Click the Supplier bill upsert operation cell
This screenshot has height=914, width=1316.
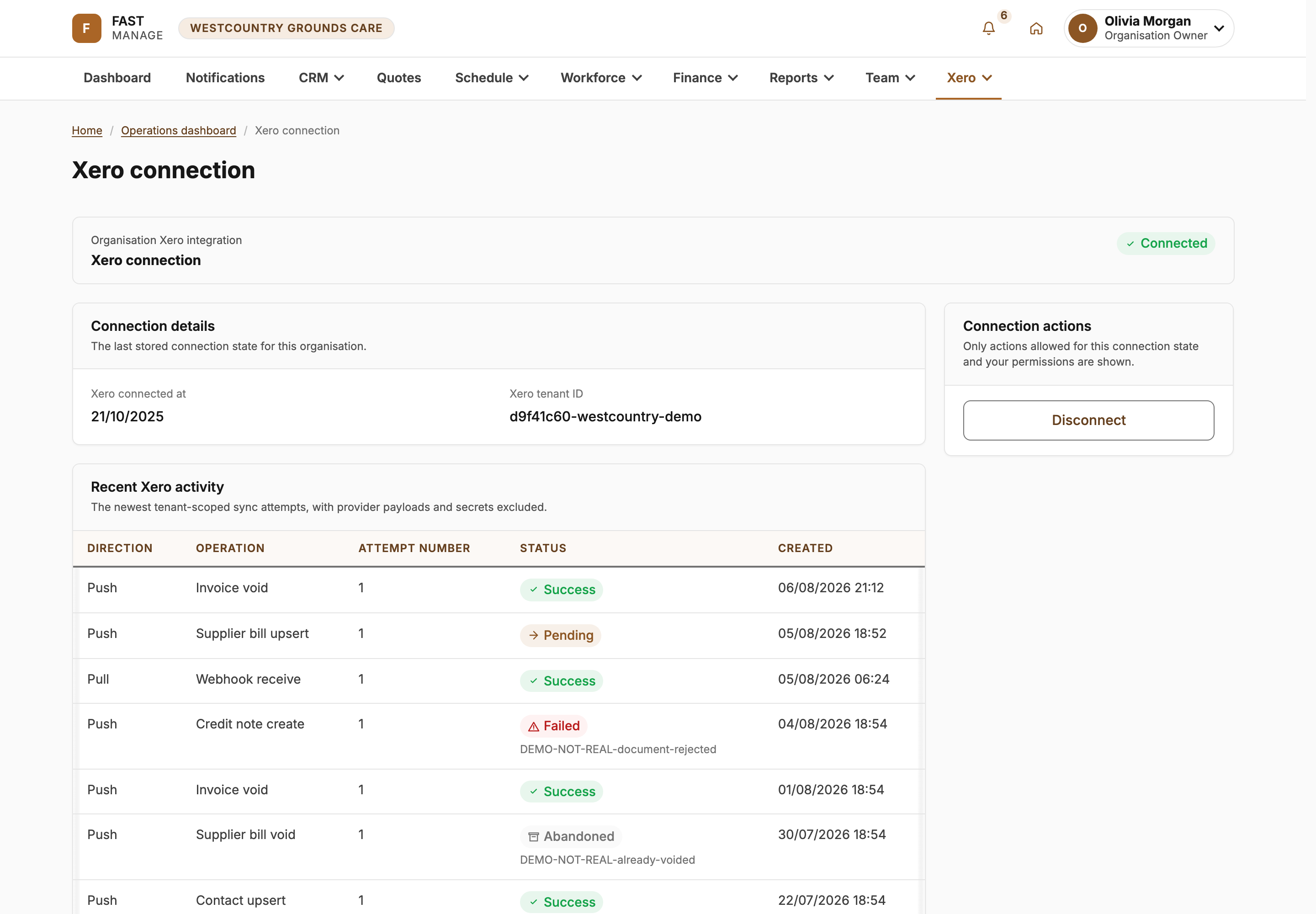tap(252, 633)
